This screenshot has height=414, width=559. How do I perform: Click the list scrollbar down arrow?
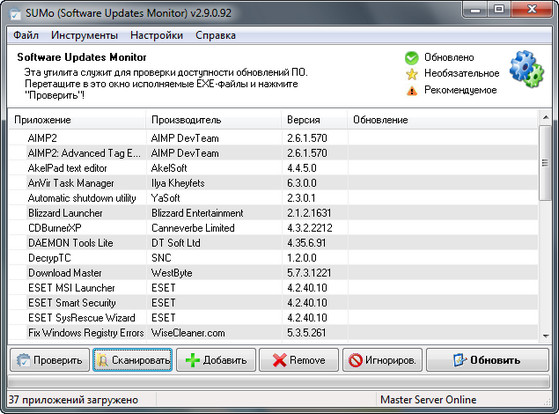545,336
